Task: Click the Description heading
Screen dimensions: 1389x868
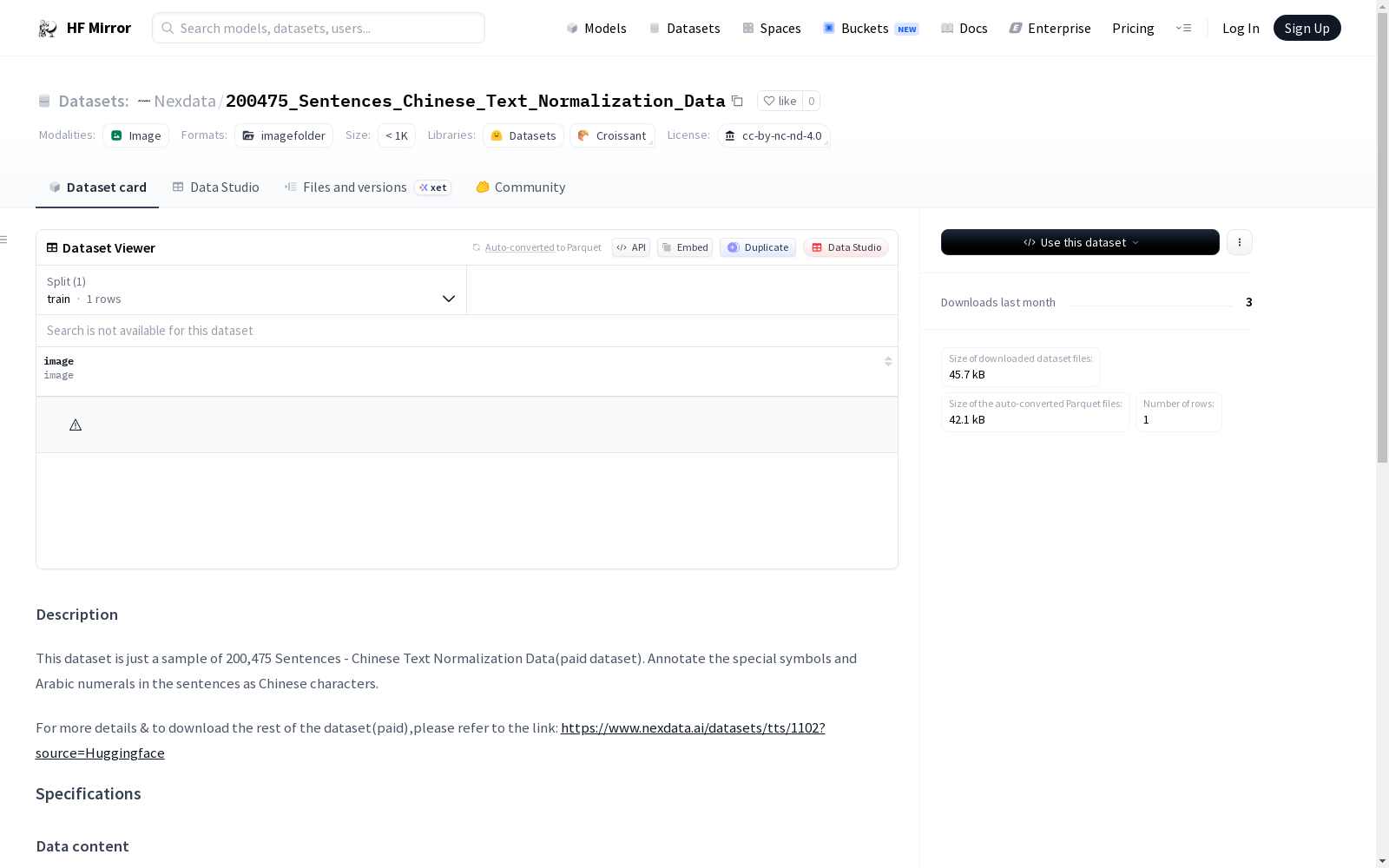Action: click(x=76, y=615)
